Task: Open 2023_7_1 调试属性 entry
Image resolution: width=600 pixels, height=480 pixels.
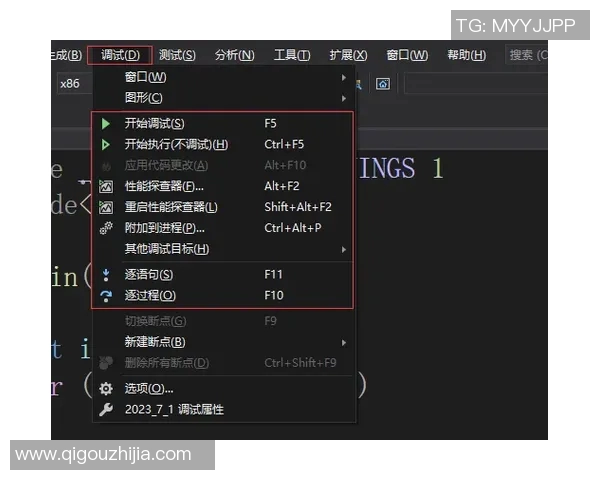Action: coord(224,410)
